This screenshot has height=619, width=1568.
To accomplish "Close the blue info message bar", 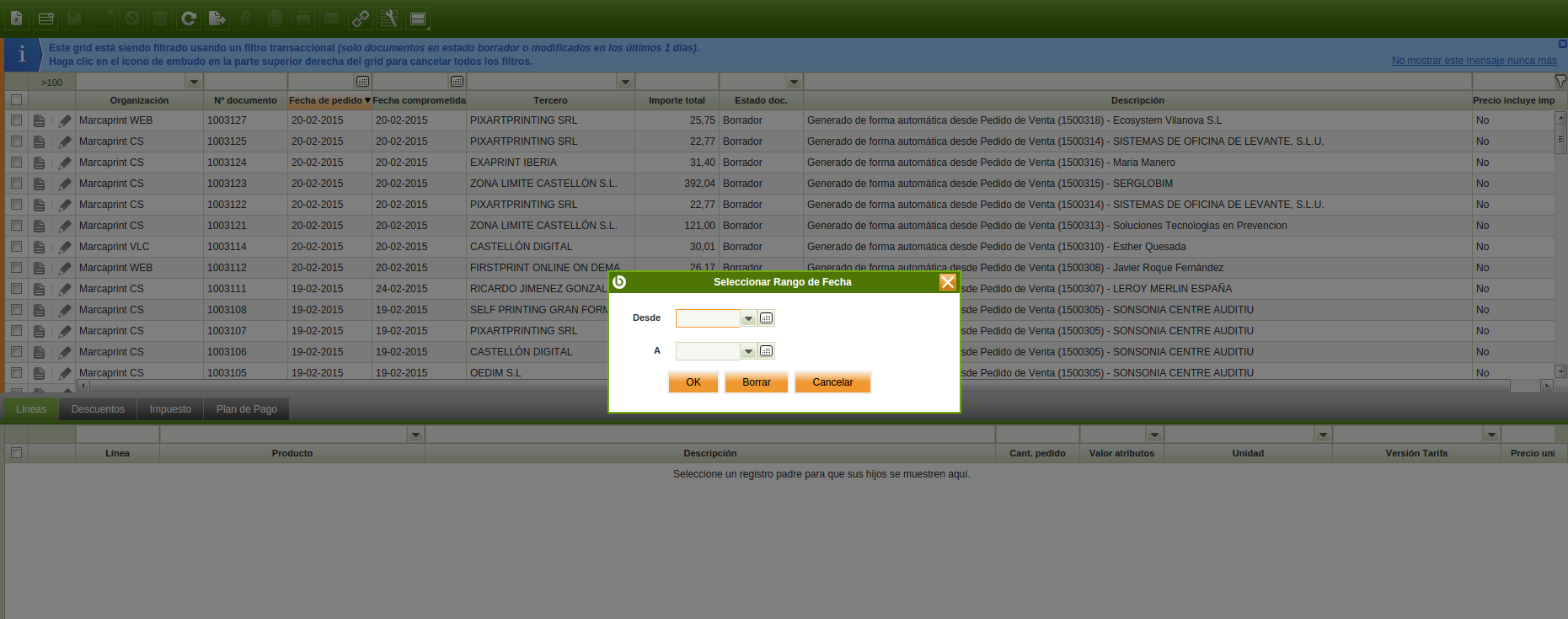I will 1563,44.
